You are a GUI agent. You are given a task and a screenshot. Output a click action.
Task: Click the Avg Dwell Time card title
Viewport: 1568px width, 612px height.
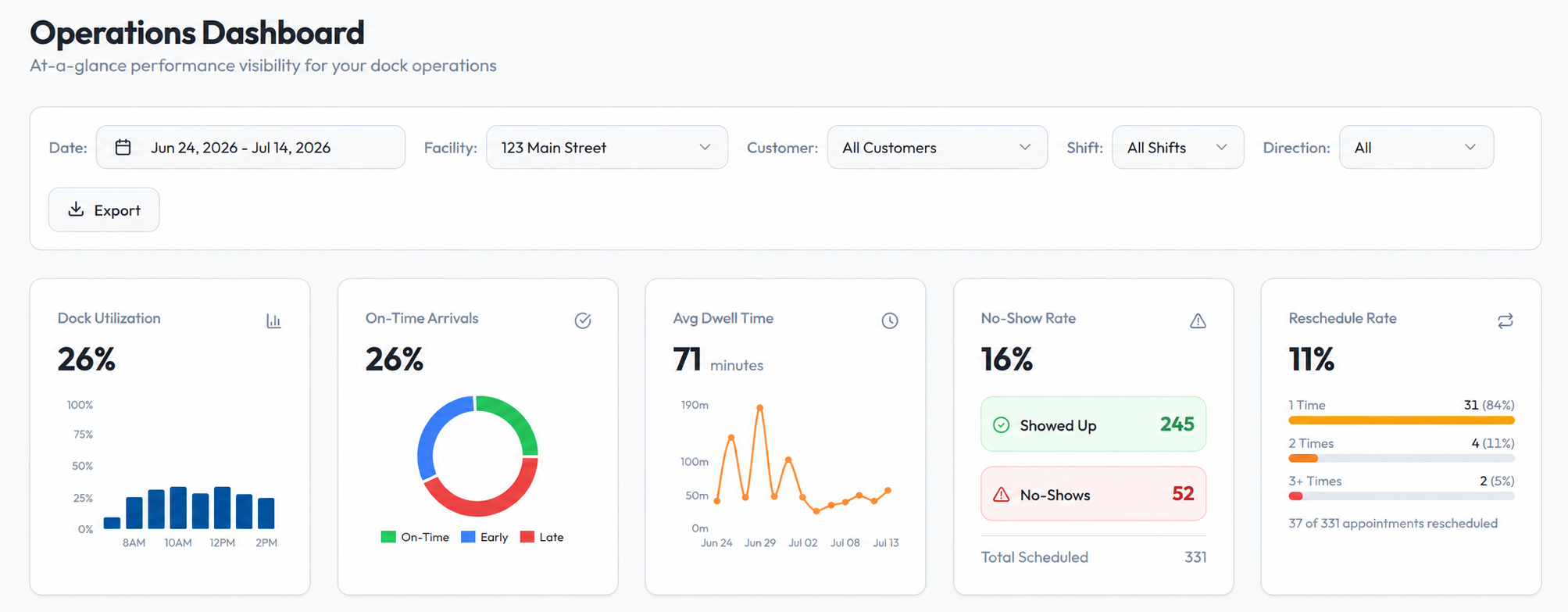pyautogui.click(x=723, y=318)
